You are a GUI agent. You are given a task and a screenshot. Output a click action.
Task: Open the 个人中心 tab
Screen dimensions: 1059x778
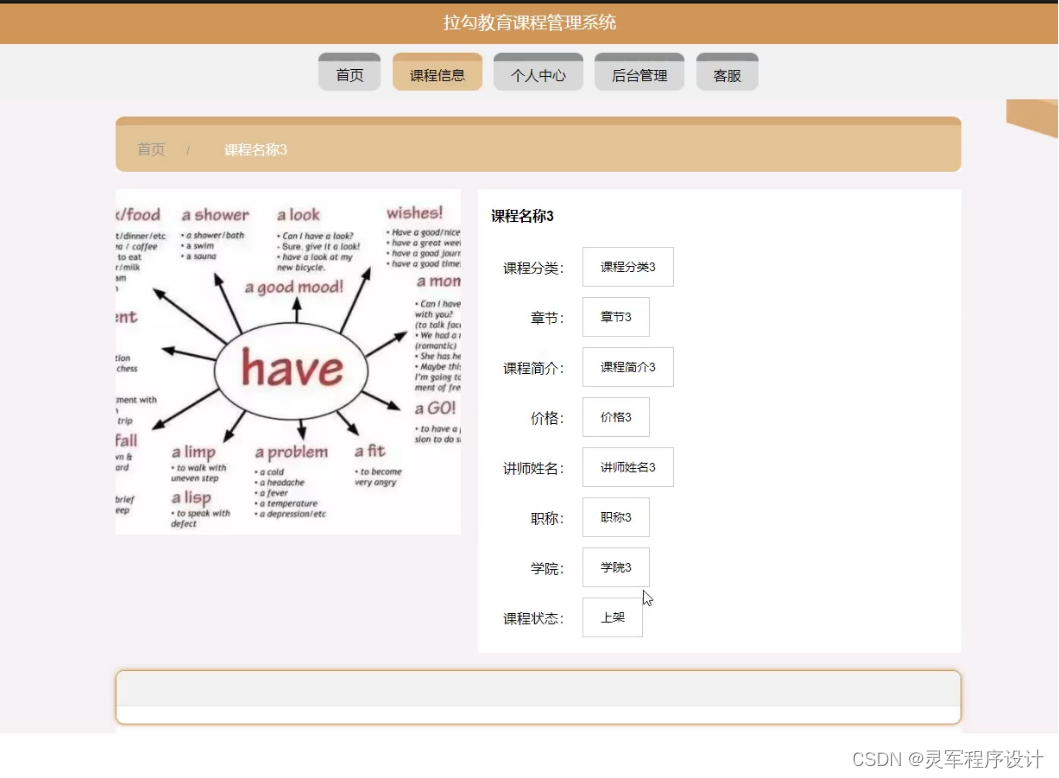click(538, 71)
